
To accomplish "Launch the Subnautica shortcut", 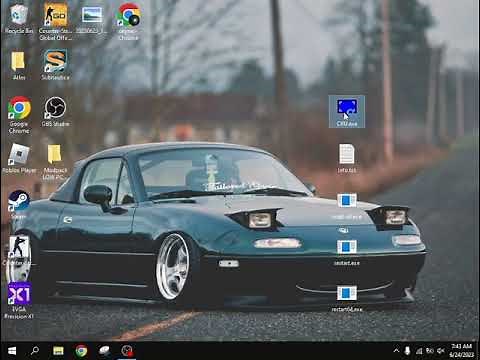I will (55, 65).
